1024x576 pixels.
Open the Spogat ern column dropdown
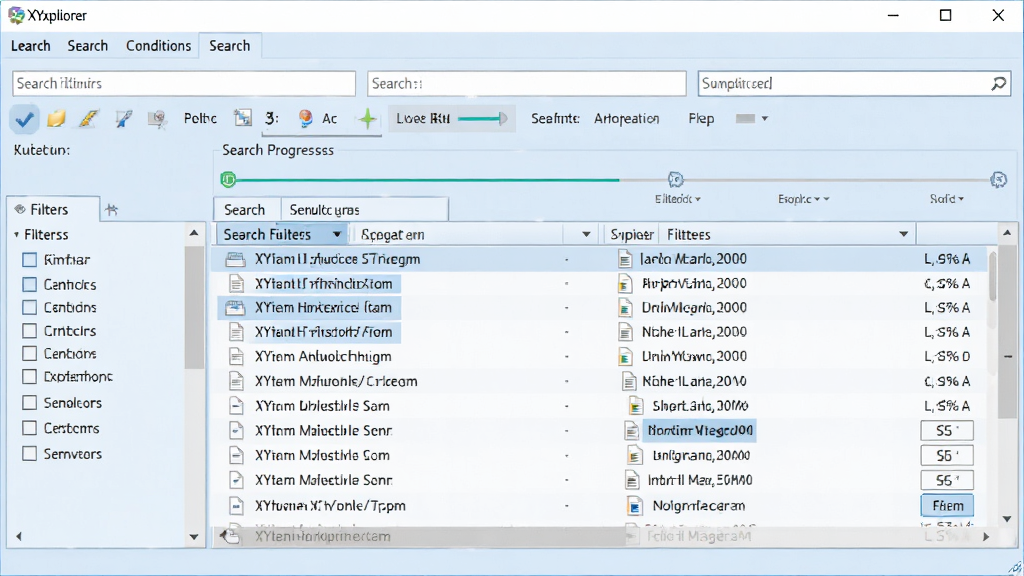(x=586, y=234)
